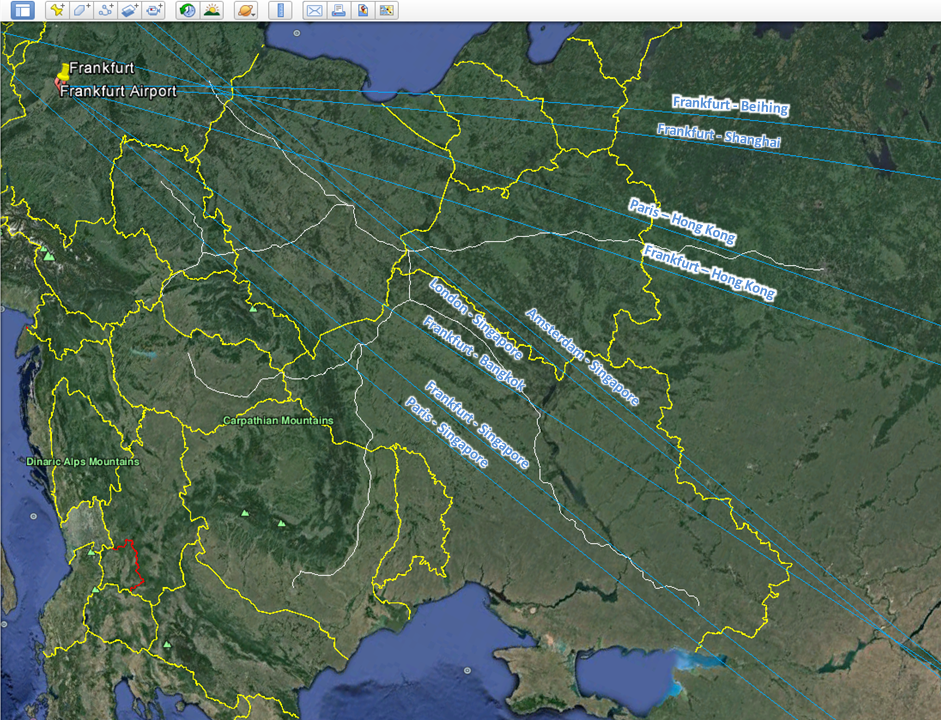
Task: Select the Add Path tool
Action: (x=105, y=11)
